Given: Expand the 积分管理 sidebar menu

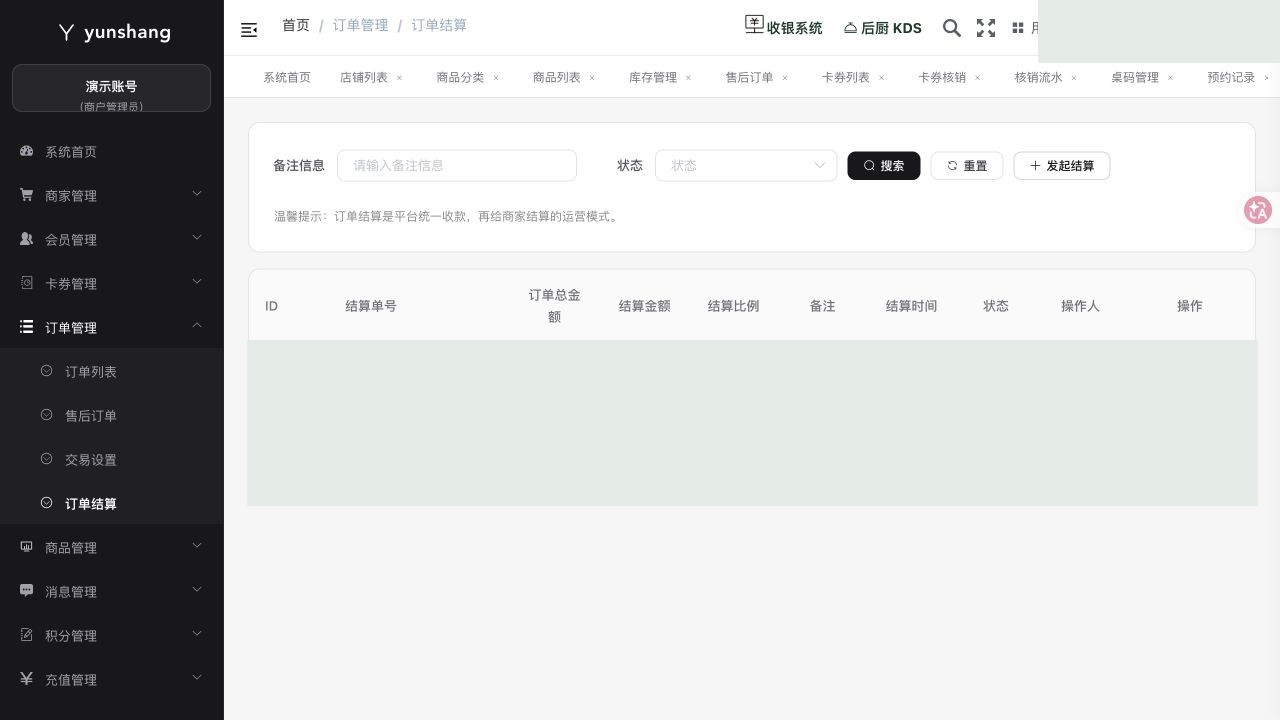Looking at the screenshot, I should [112, 636].
